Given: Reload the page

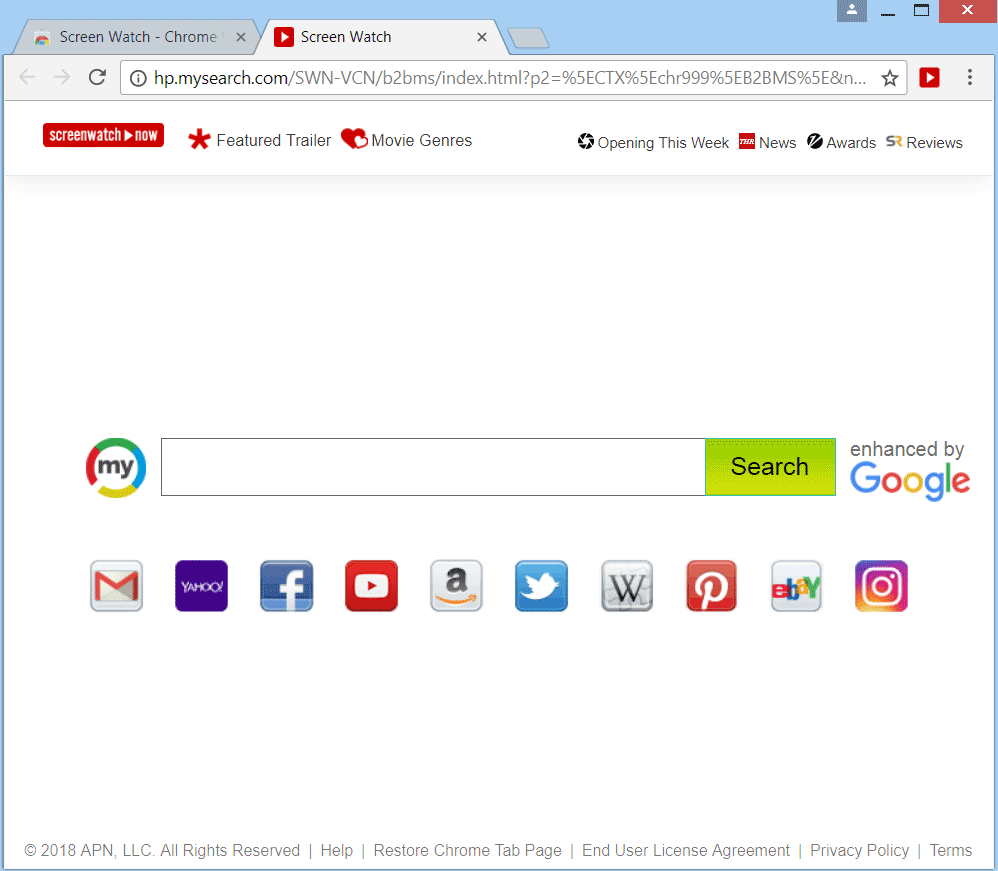Looking at the screenshot, I should click(97, 77).
